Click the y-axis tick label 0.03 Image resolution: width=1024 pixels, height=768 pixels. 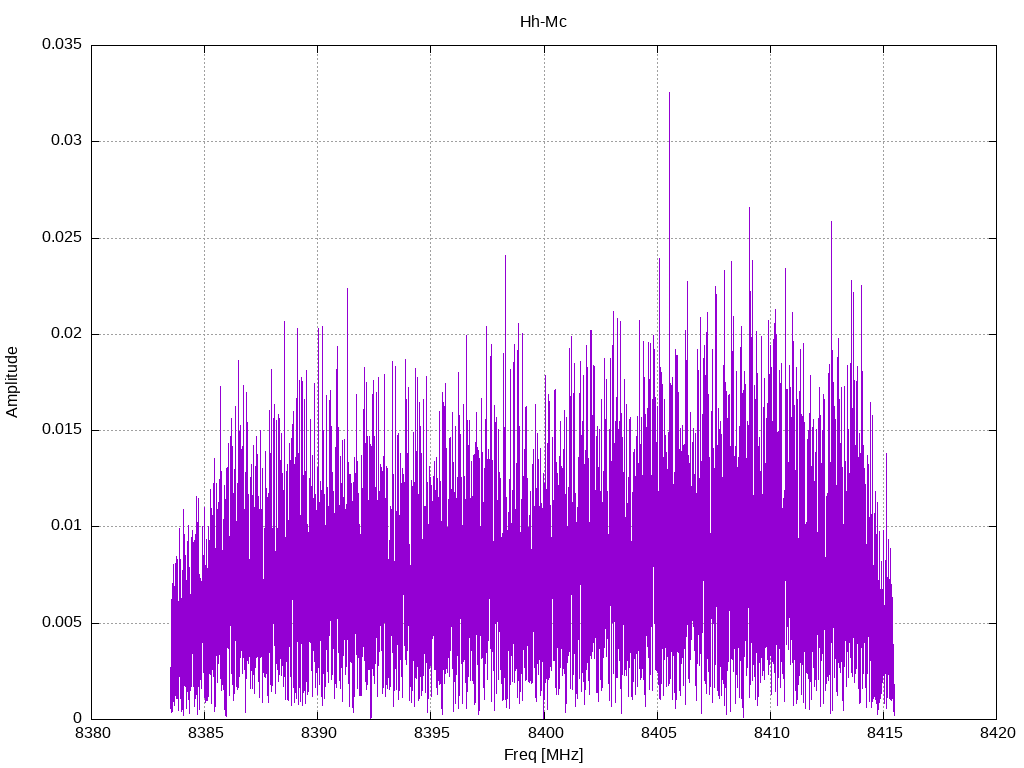[67, 141]
